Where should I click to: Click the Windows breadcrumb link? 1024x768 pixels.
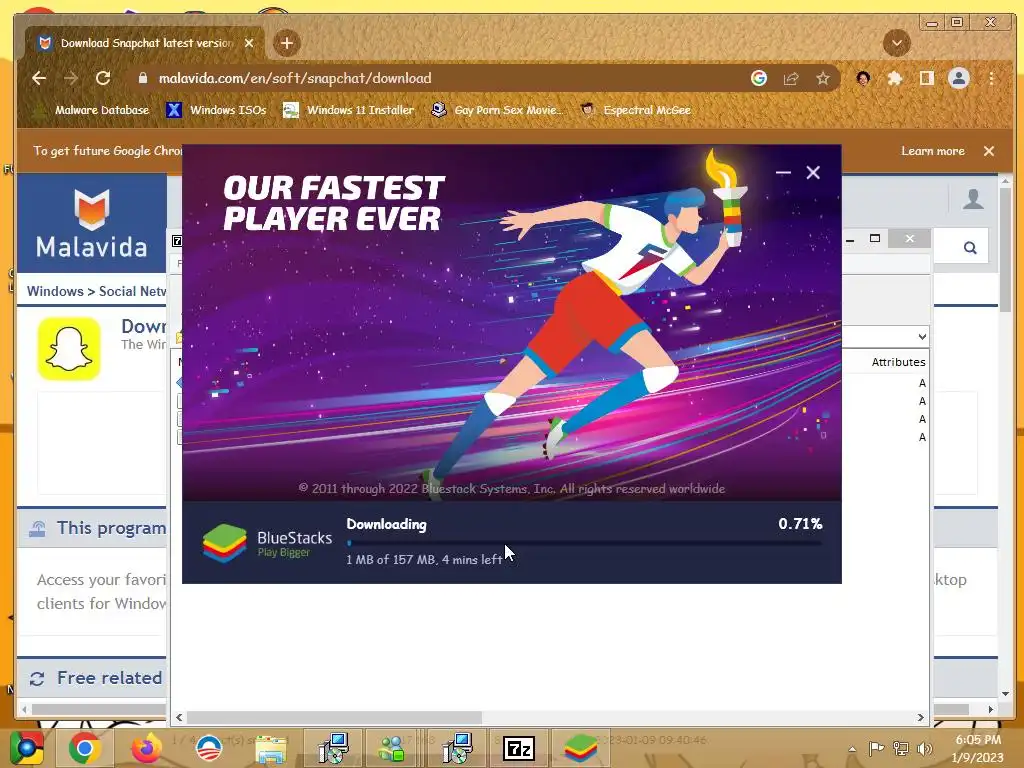click(55, 291)
